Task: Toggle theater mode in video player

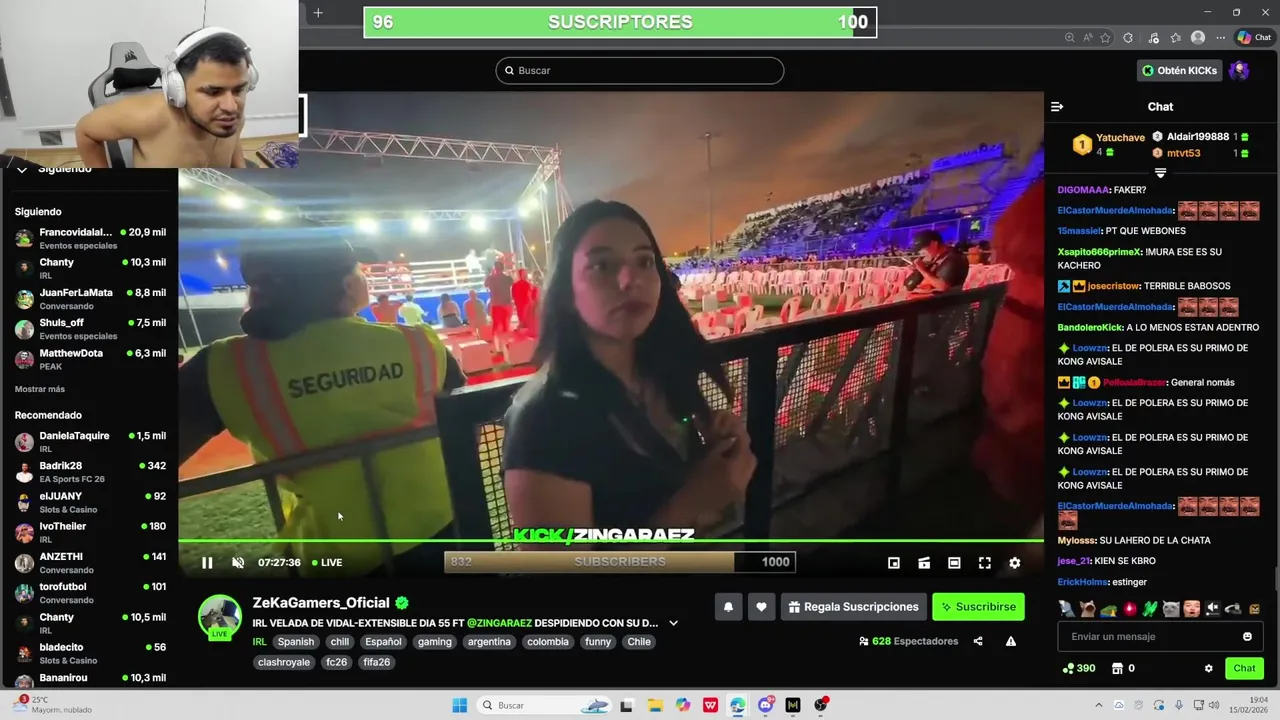Action: (x=954, y=563)
